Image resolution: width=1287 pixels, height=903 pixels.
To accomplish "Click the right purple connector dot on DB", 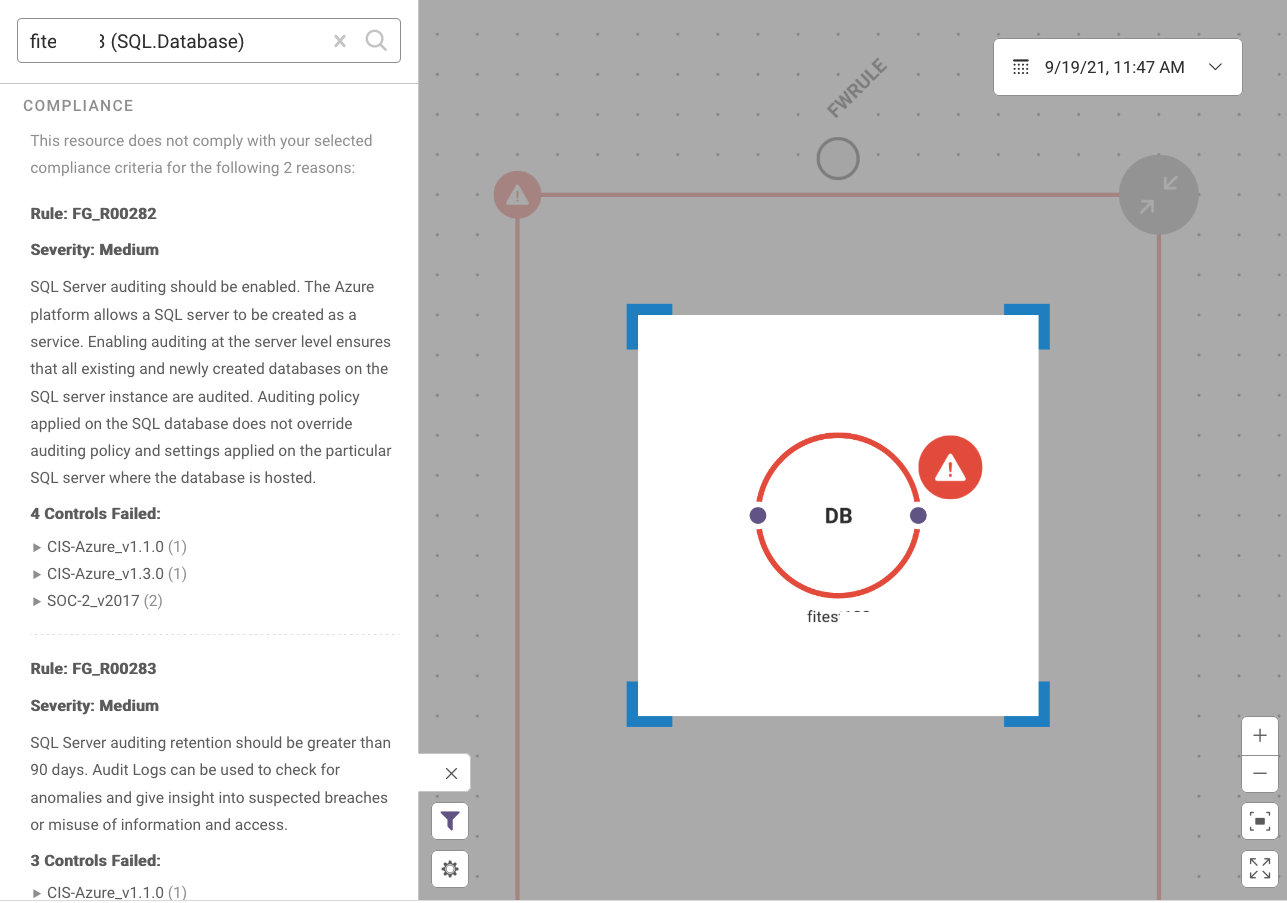I will (x=918, y=515).
